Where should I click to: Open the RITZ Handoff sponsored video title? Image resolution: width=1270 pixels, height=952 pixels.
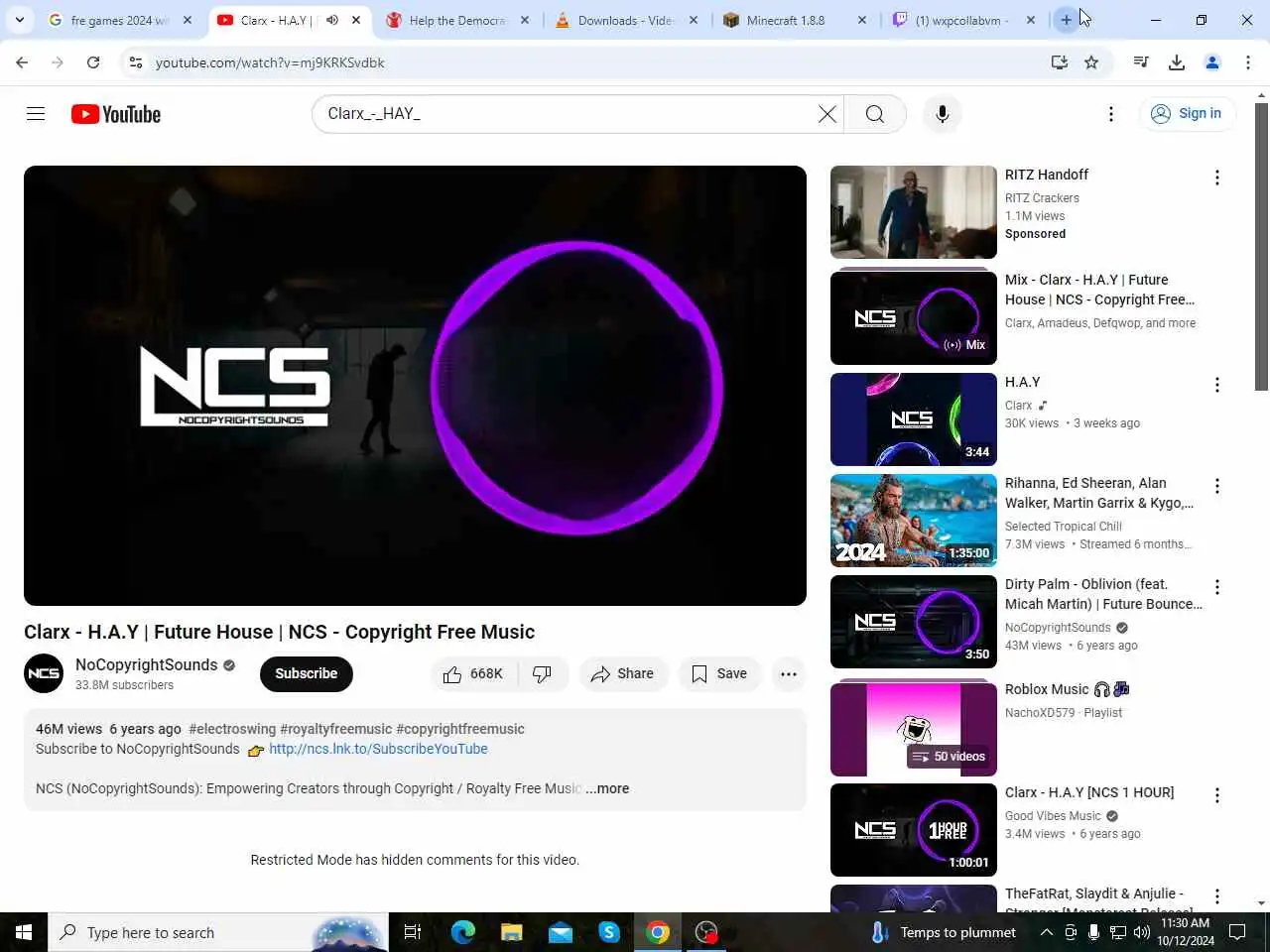(1047, 175)
